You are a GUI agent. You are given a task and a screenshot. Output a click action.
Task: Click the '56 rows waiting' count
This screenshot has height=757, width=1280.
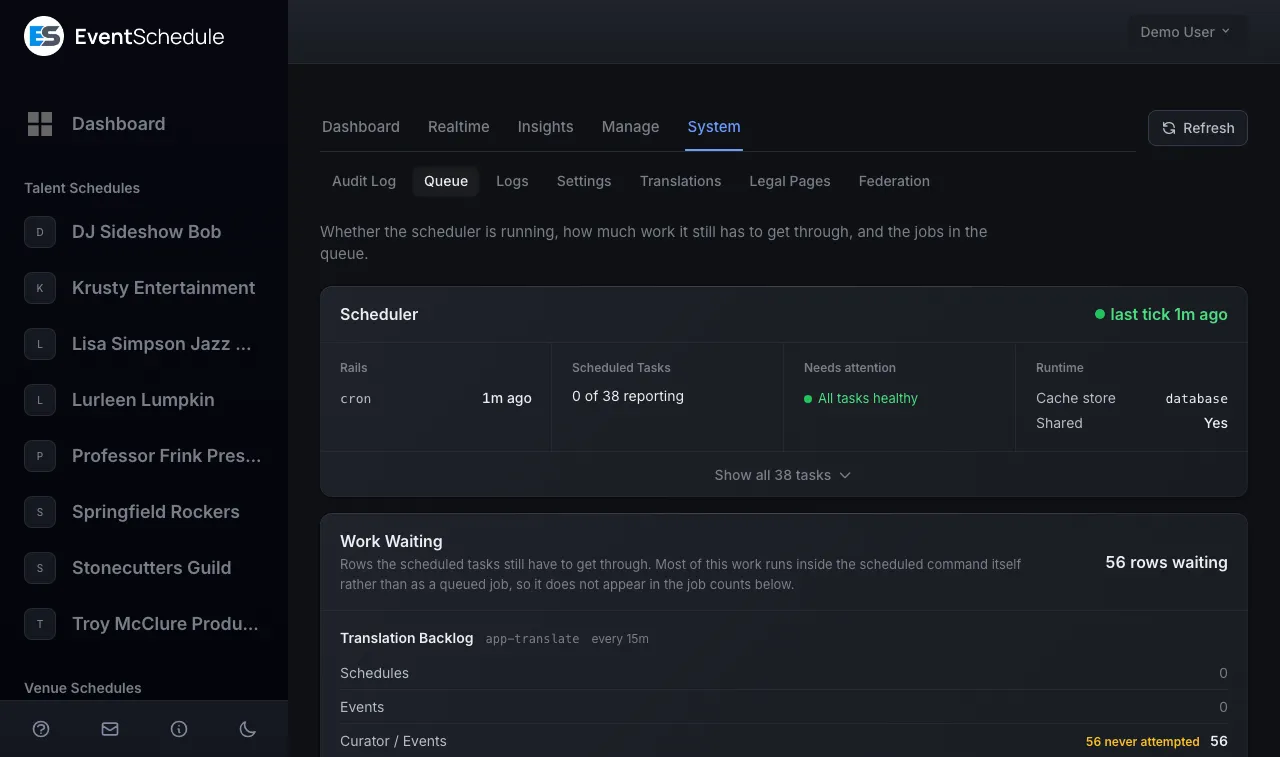click(1167, 562)
